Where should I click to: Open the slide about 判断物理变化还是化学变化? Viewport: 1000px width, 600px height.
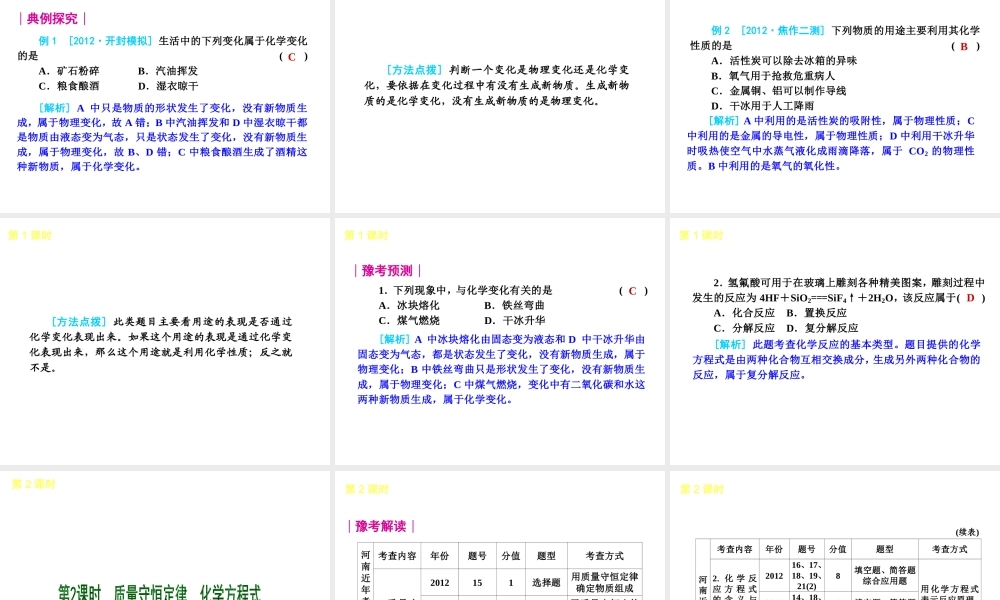pyautogui.click(x=499, y=106)
